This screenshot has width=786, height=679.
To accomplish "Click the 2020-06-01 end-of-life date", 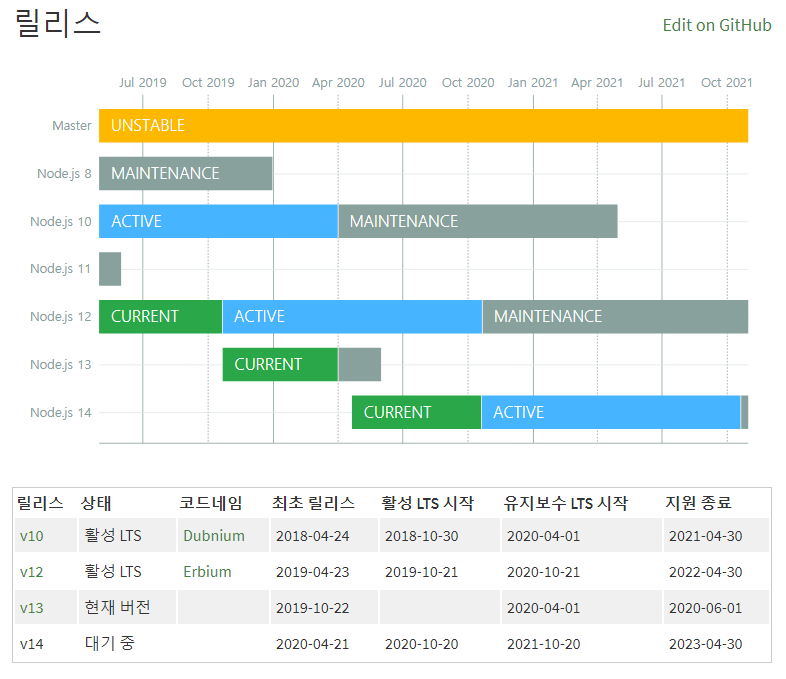I will tap(706, 608).
